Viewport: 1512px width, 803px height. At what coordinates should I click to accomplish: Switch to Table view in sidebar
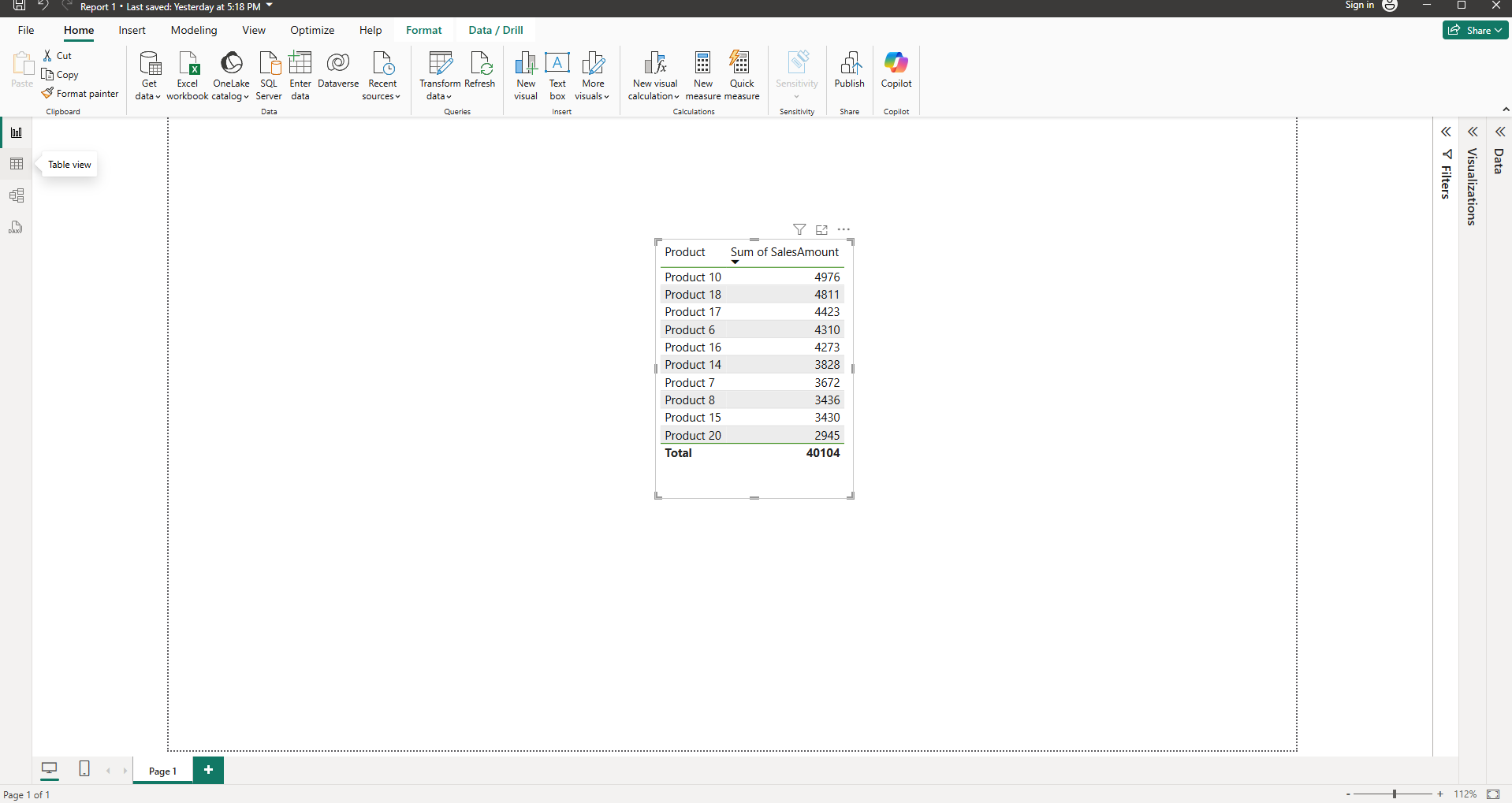click(x=17, y=164)
